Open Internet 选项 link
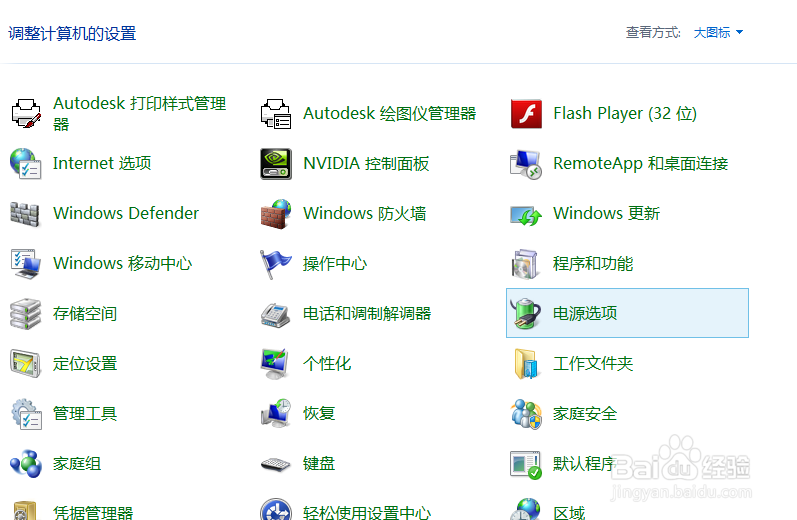Image resolution: width=797 pixels, height=520 pixels. pos(102,163)
